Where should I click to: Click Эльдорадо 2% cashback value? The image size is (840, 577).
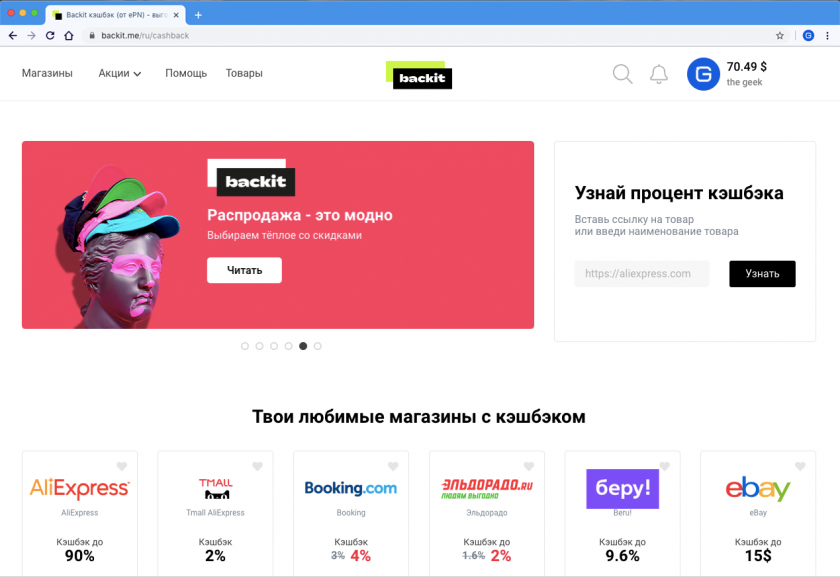pos(501,556)
